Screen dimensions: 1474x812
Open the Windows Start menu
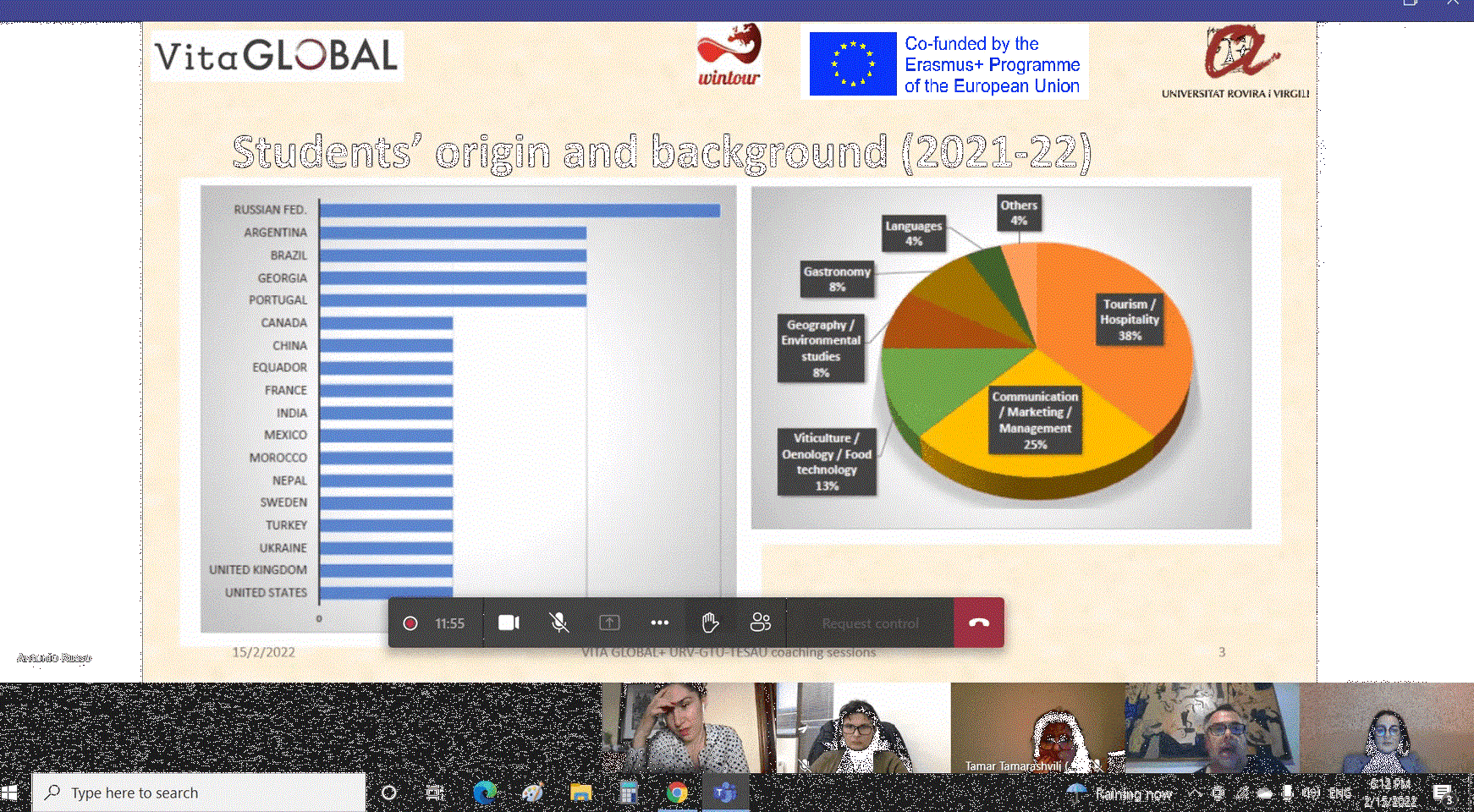10,793
